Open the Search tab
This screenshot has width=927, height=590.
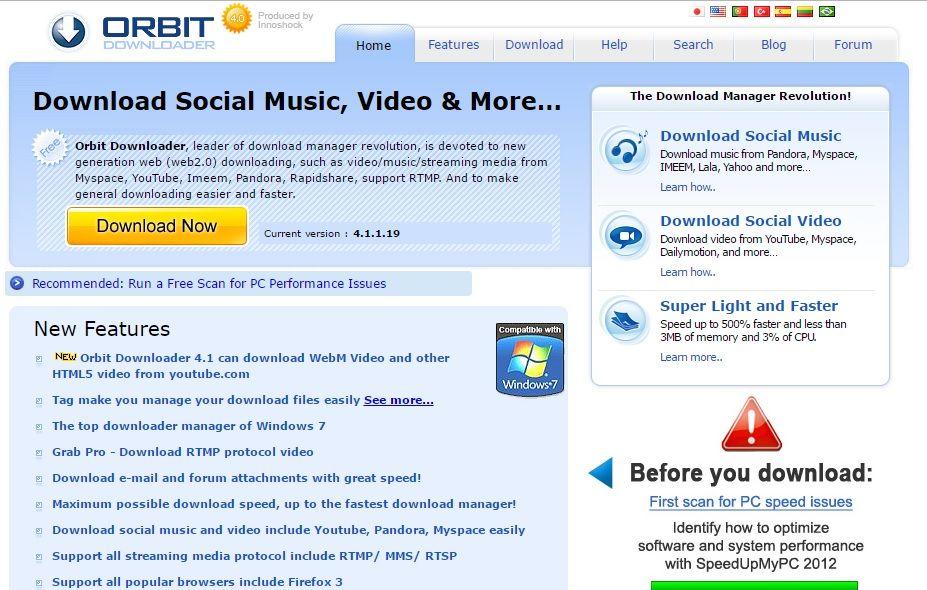coord(693,44)
